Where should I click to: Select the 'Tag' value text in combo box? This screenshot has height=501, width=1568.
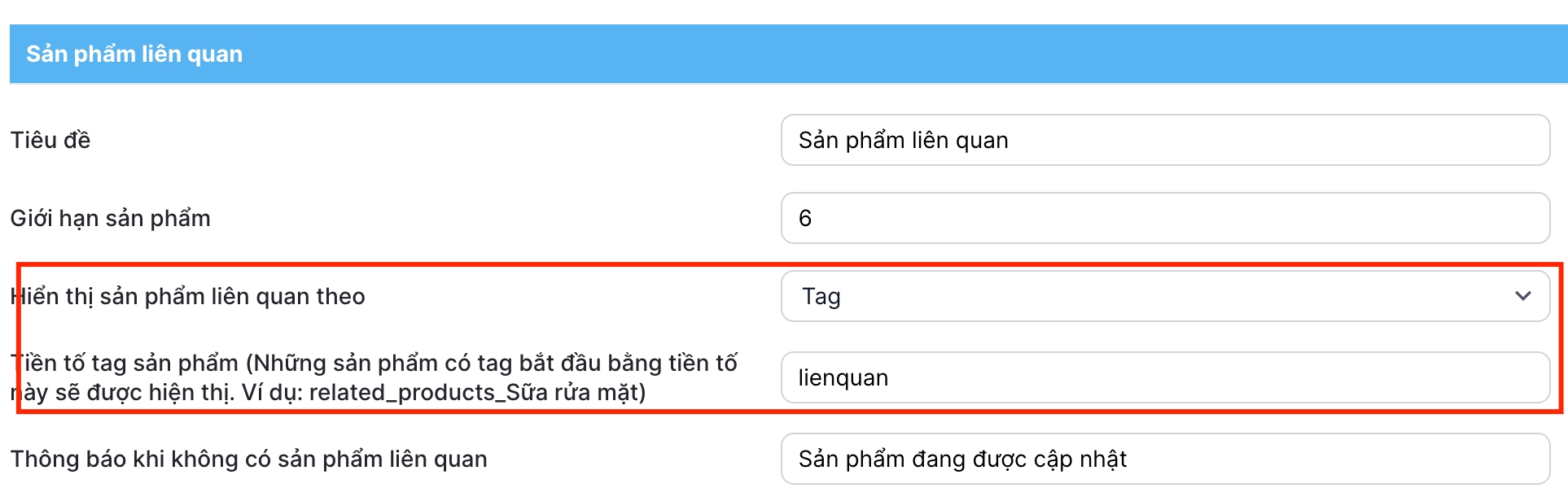pos(821,296)
